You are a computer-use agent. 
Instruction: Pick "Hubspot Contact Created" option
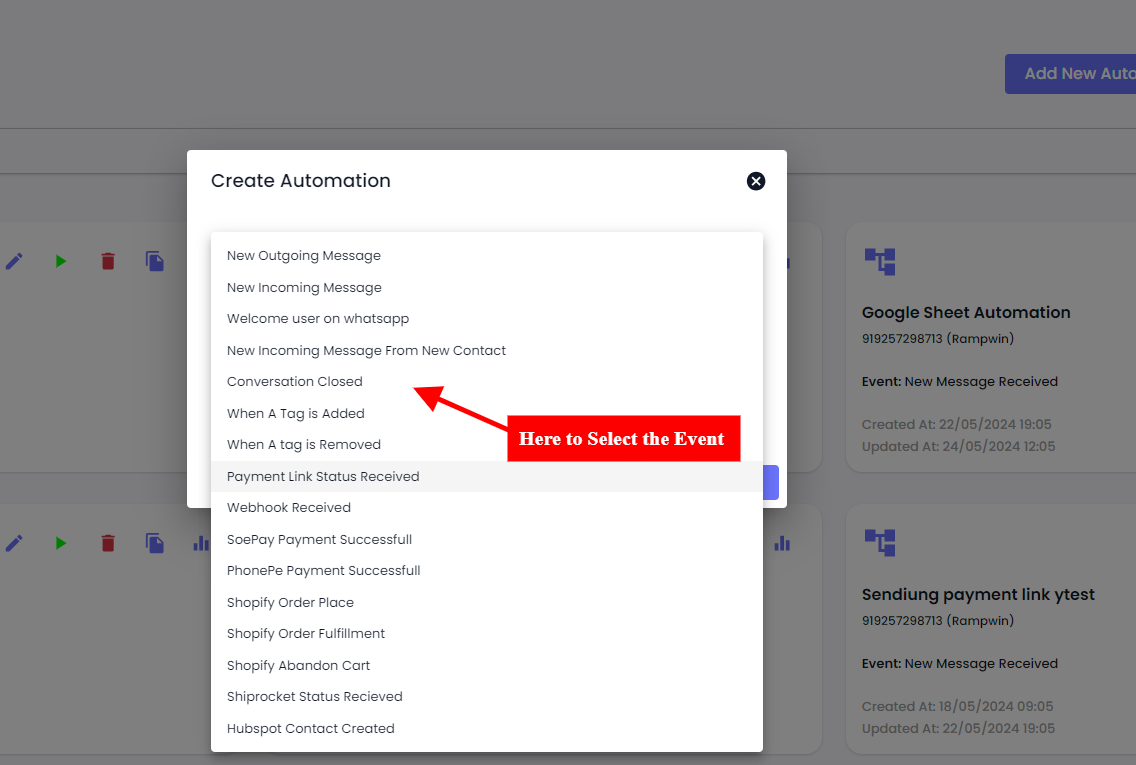click(311, 729)
